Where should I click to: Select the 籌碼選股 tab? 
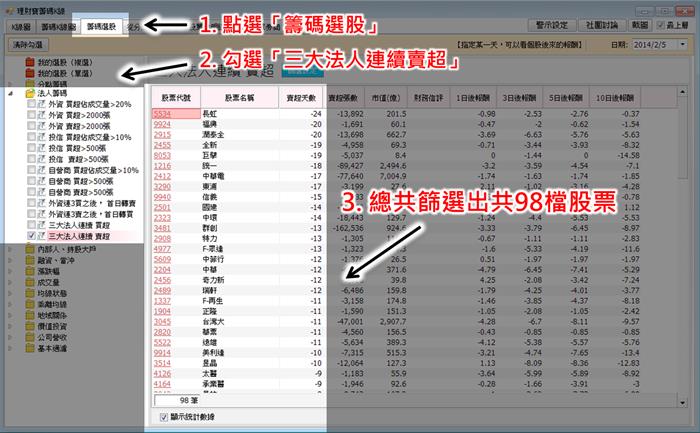click(101, 27)
